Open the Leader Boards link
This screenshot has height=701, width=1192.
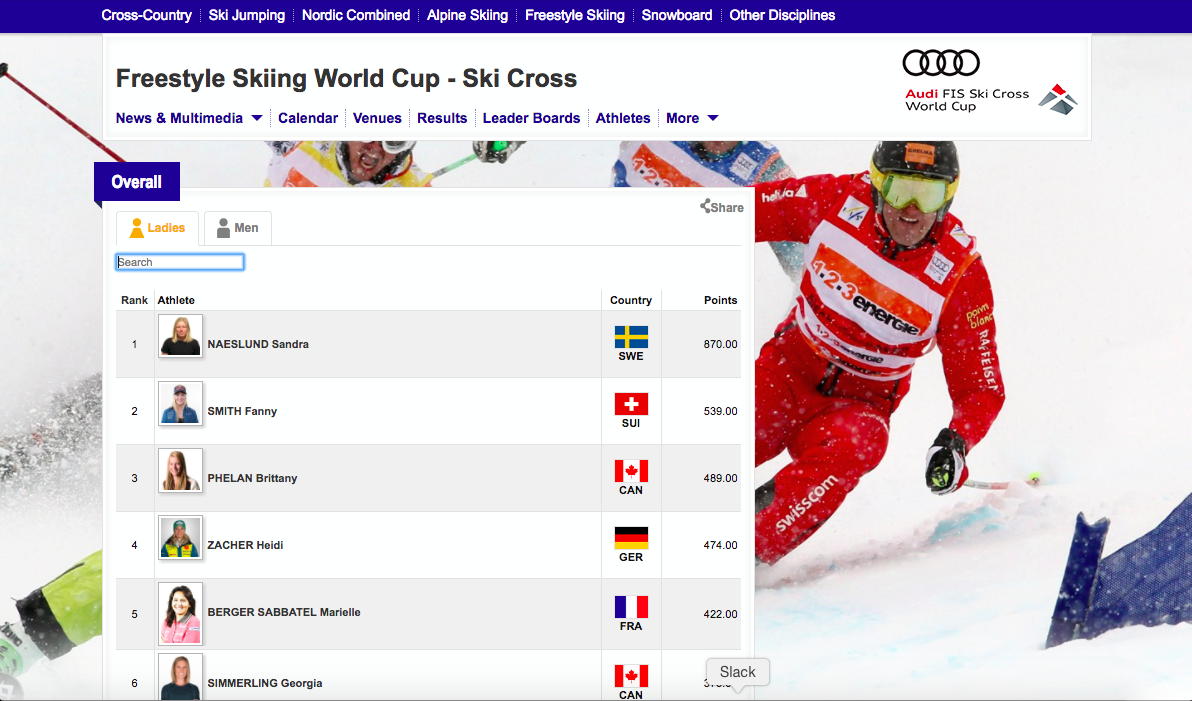(x=531, y=118)
